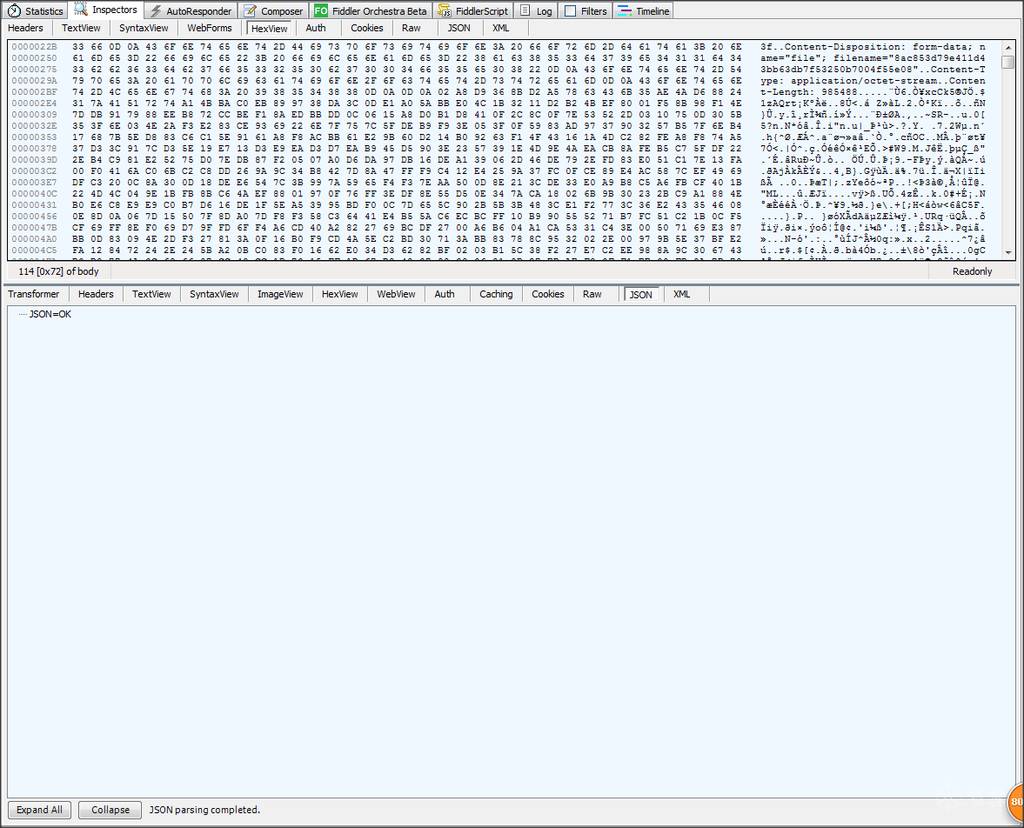Click the Expand All button
The height and width of the screenshot is (828, 1024).
39,810
